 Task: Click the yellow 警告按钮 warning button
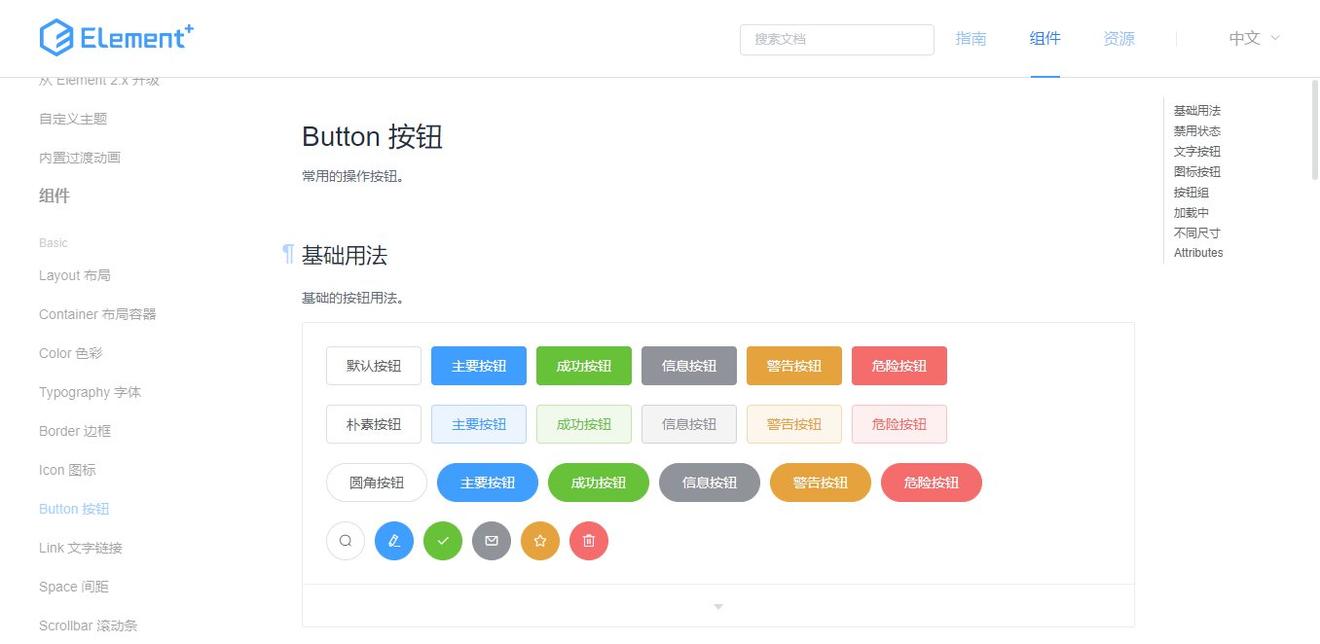(793, 365)
